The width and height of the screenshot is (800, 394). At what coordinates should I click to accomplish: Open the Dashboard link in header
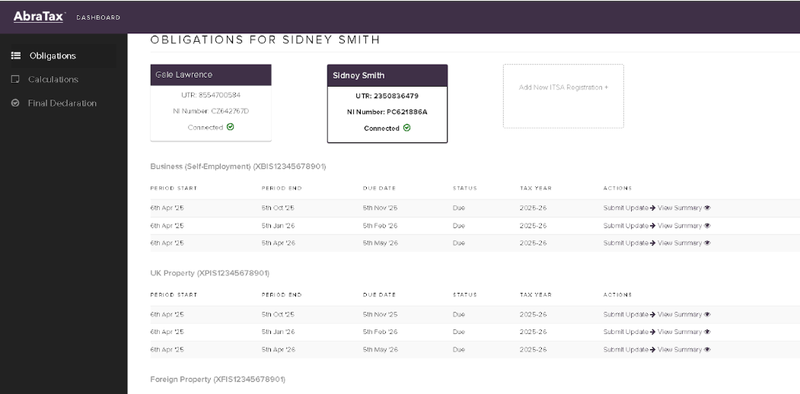98,17
